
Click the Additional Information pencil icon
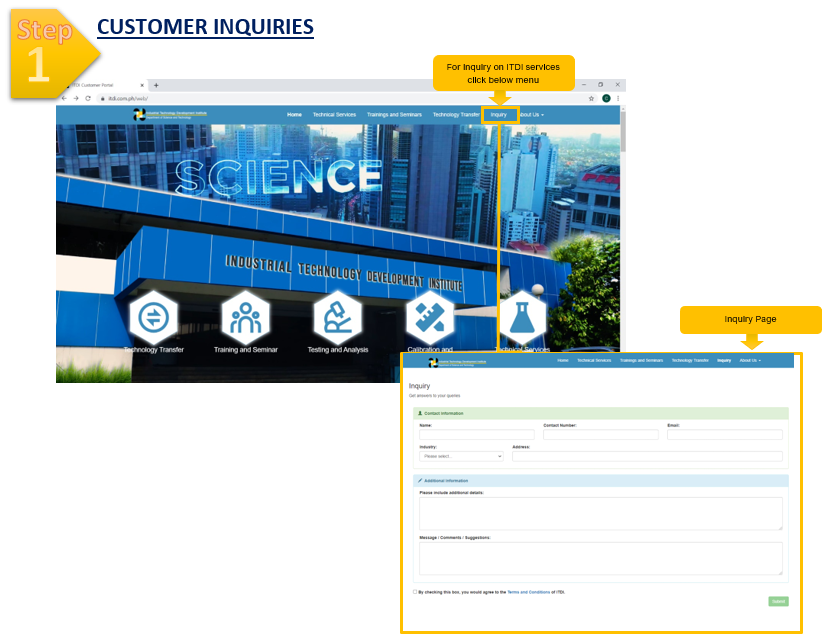[x=420, y=480]
